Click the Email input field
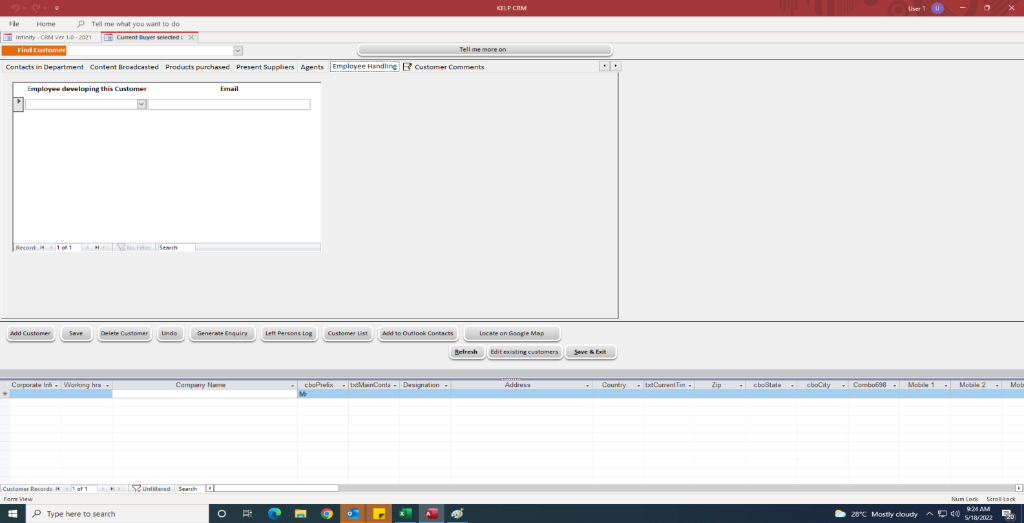Screen dimensions: 1024x523 coord(229,104)
